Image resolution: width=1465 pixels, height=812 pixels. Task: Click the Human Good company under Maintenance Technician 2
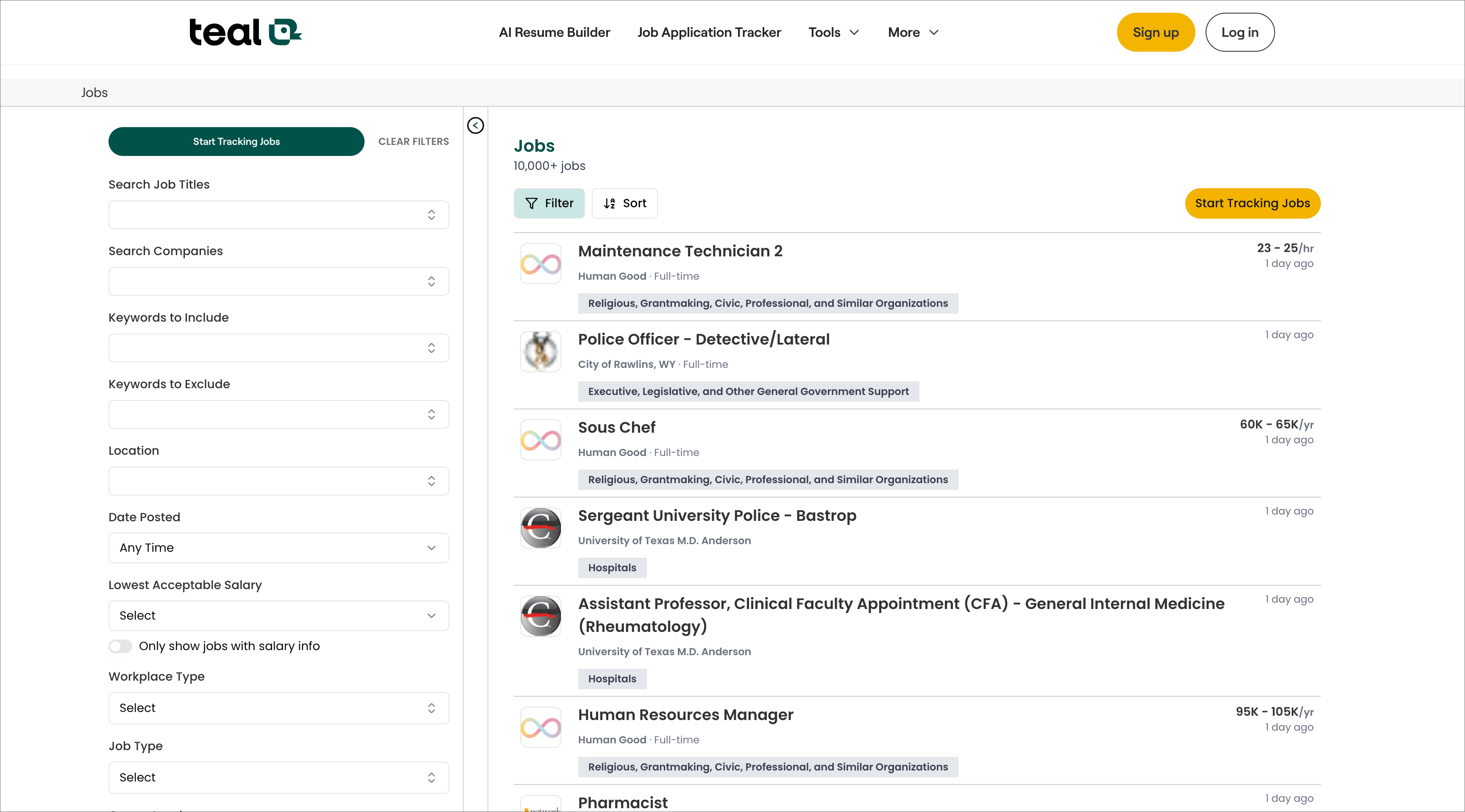coord(612,276)
